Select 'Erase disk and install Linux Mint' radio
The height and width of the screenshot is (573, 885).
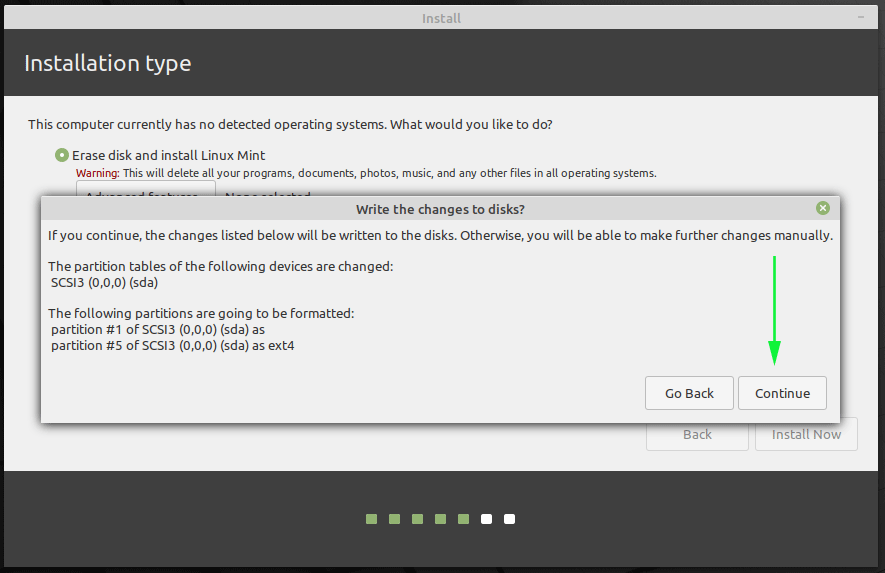[62, 155]
